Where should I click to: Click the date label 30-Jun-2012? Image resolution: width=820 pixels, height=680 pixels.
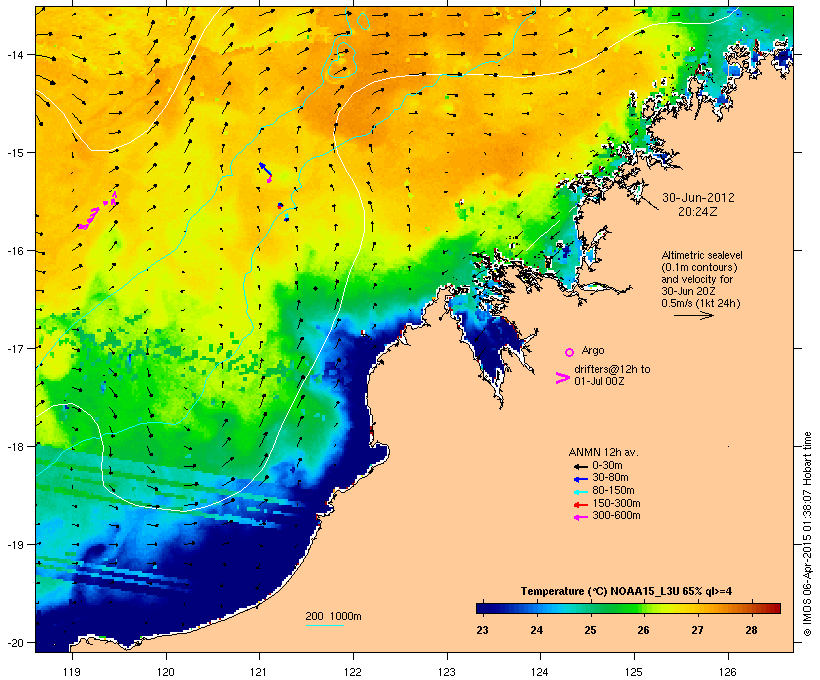(698, 198)
